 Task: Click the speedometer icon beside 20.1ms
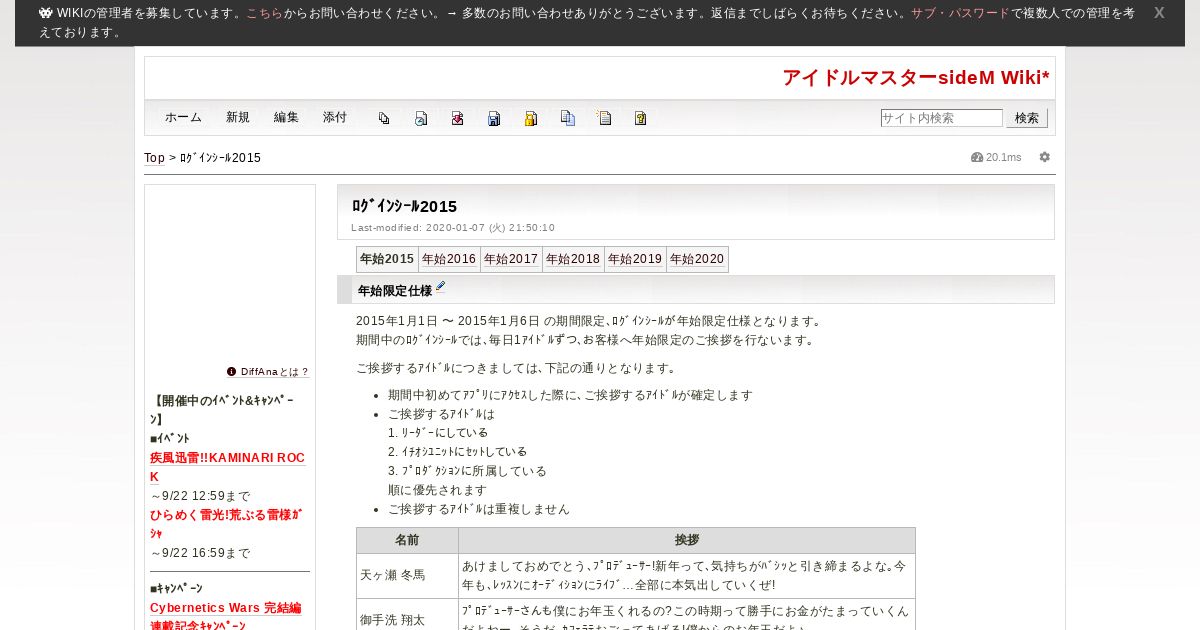(977, 157)
